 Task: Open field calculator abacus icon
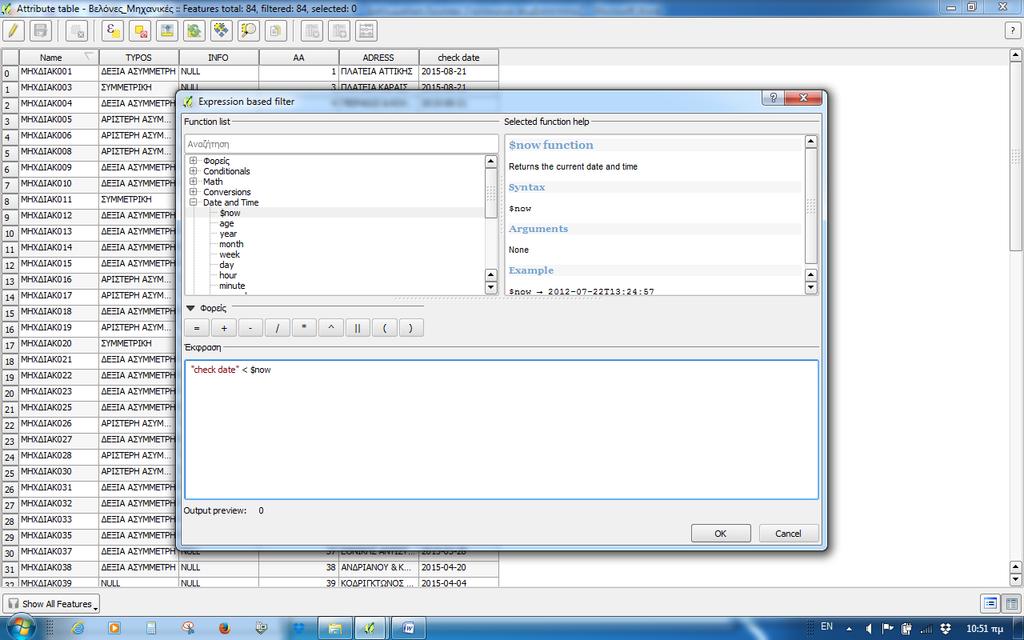coord(366,31)
